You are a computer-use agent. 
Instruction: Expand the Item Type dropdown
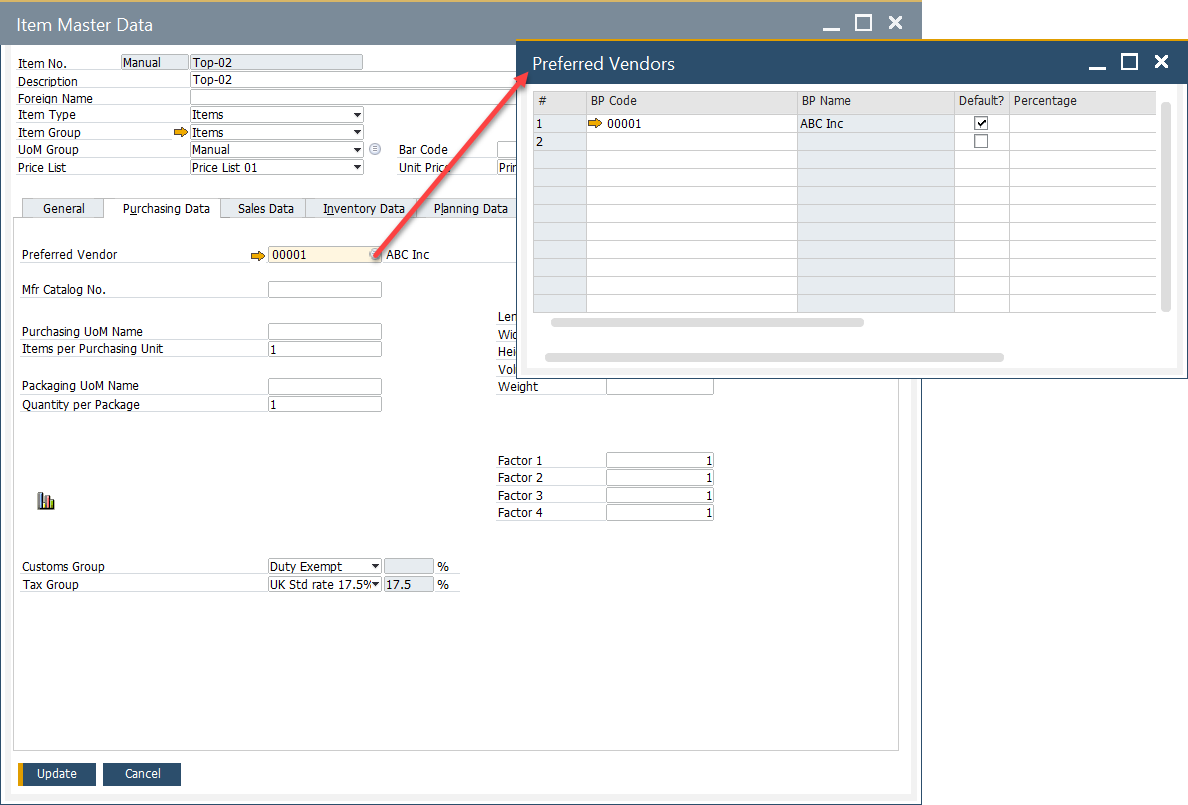tap(357, 115)
